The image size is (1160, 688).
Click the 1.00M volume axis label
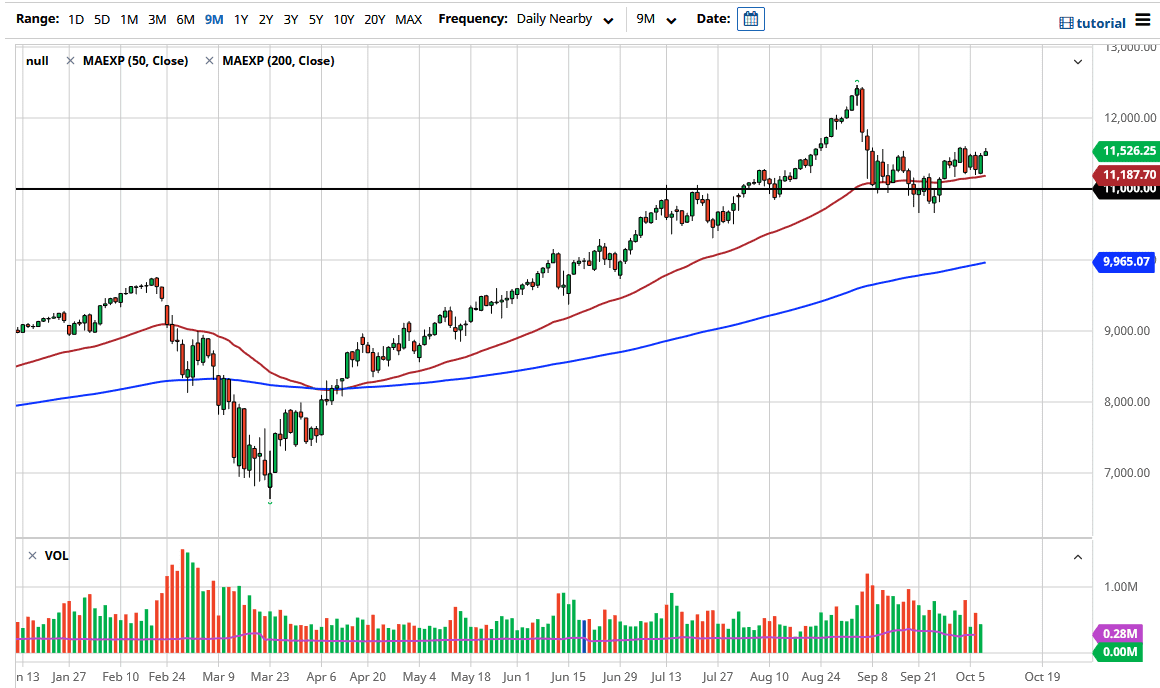coord(1120,587)
